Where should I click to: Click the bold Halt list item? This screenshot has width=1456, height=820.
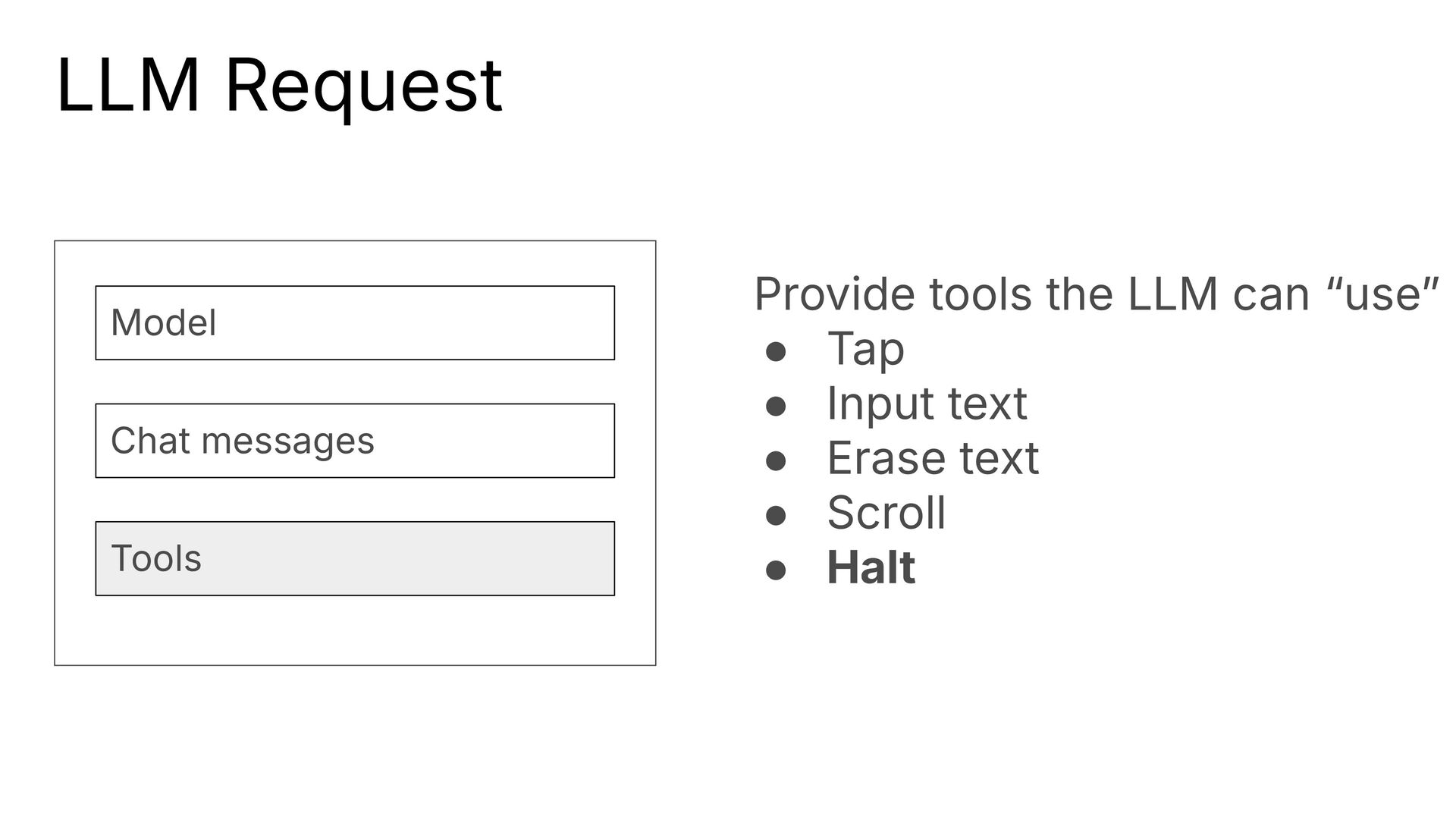[x=871, y=567]
